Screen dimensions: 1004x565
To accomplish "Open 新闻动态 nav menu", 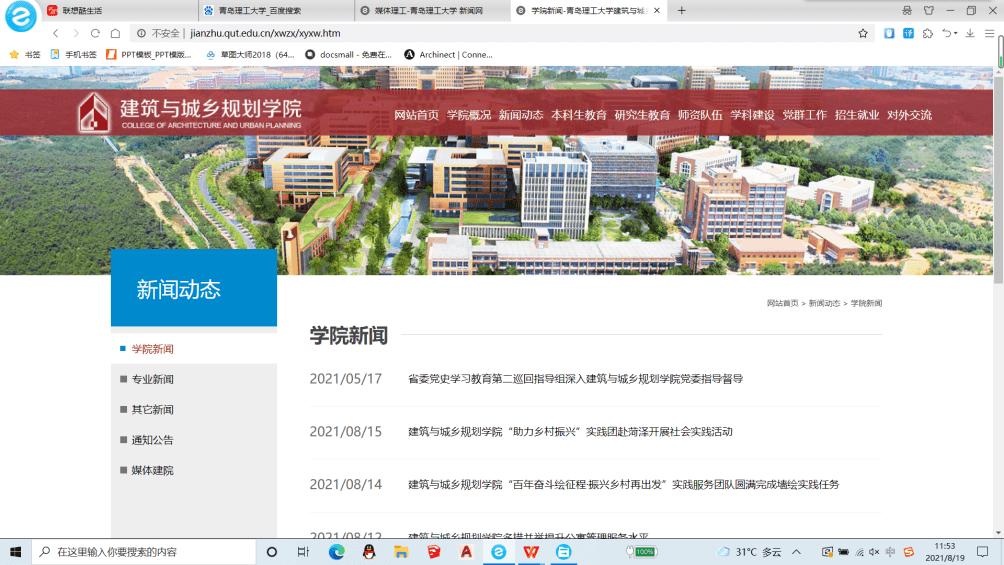I will tap(521, 115).
